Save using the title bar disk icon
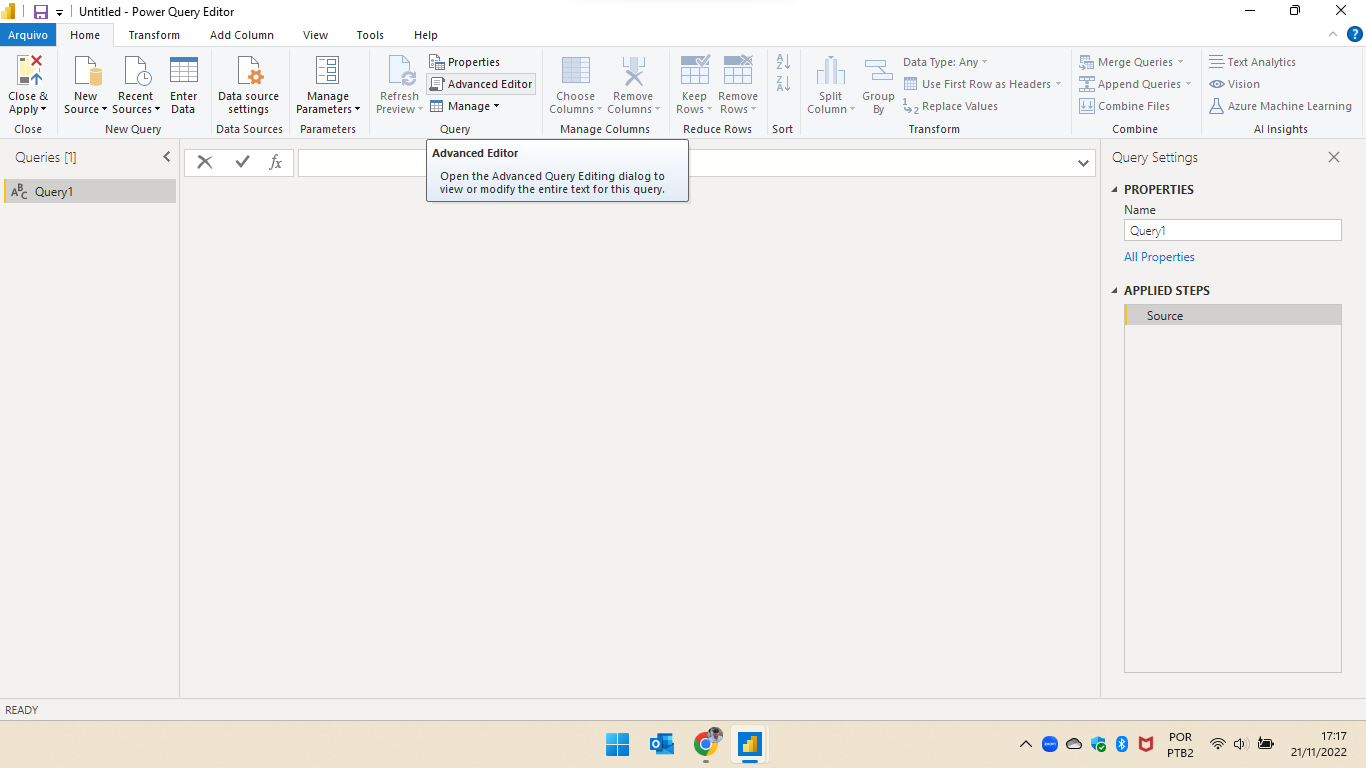This screenshot has width=1366, height=768. pos(41,11)
